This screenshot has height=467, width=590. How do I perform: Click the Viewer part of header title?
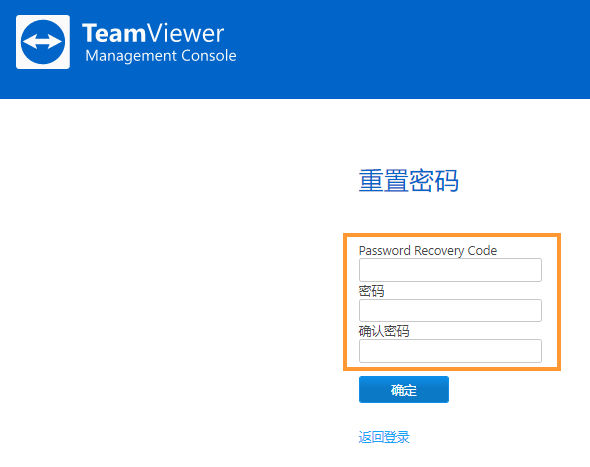tap(186, 33)
